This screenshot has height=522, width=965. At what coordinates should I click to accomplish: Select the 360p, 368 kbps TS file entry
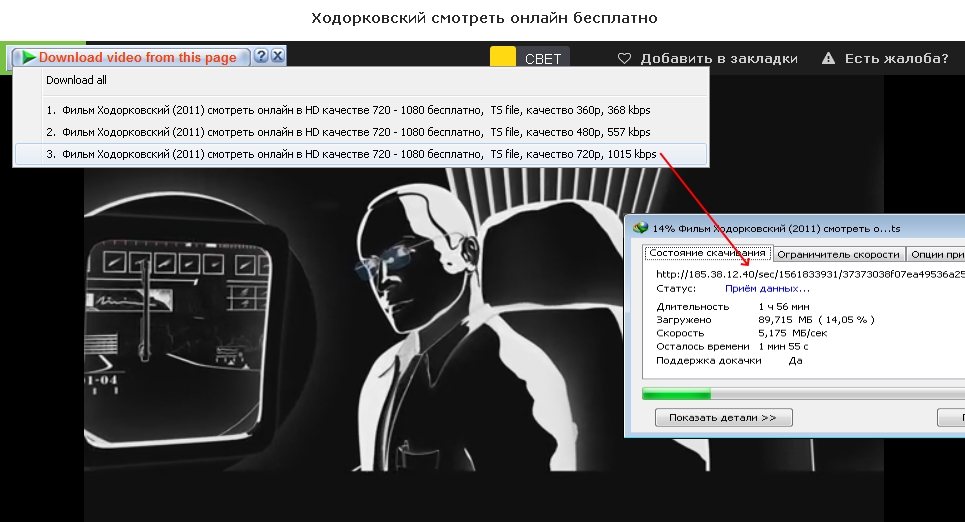tap(361, 110)
